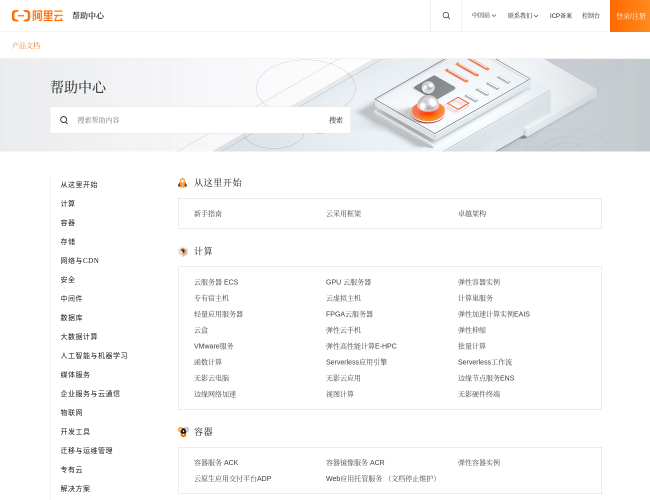Open GPU 云服务器 link

[348, 282]
